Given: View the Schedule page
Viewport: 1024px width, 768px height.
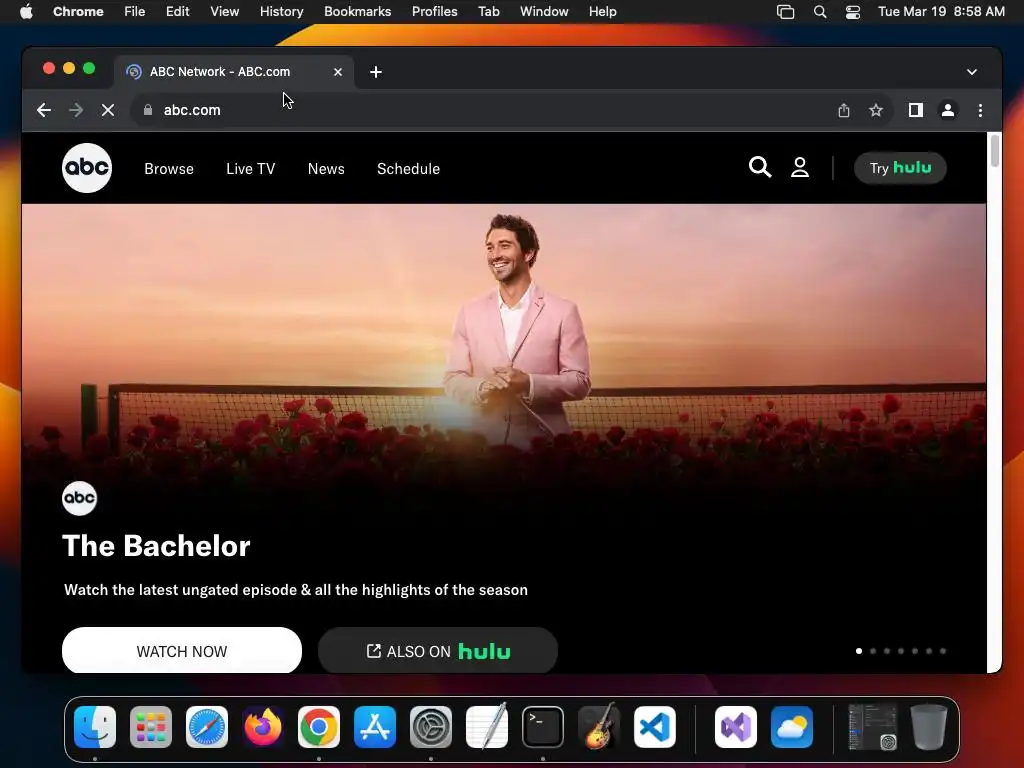Looking at the screenshot, I should (x=408, y=168).
